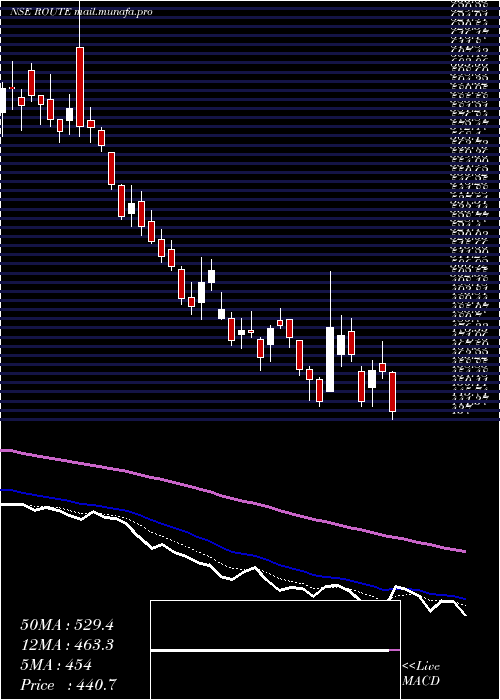This screenshot has width=500, height=700.
Task: Click the large white candlestick with long wick
Action: (x=330, y=359)
